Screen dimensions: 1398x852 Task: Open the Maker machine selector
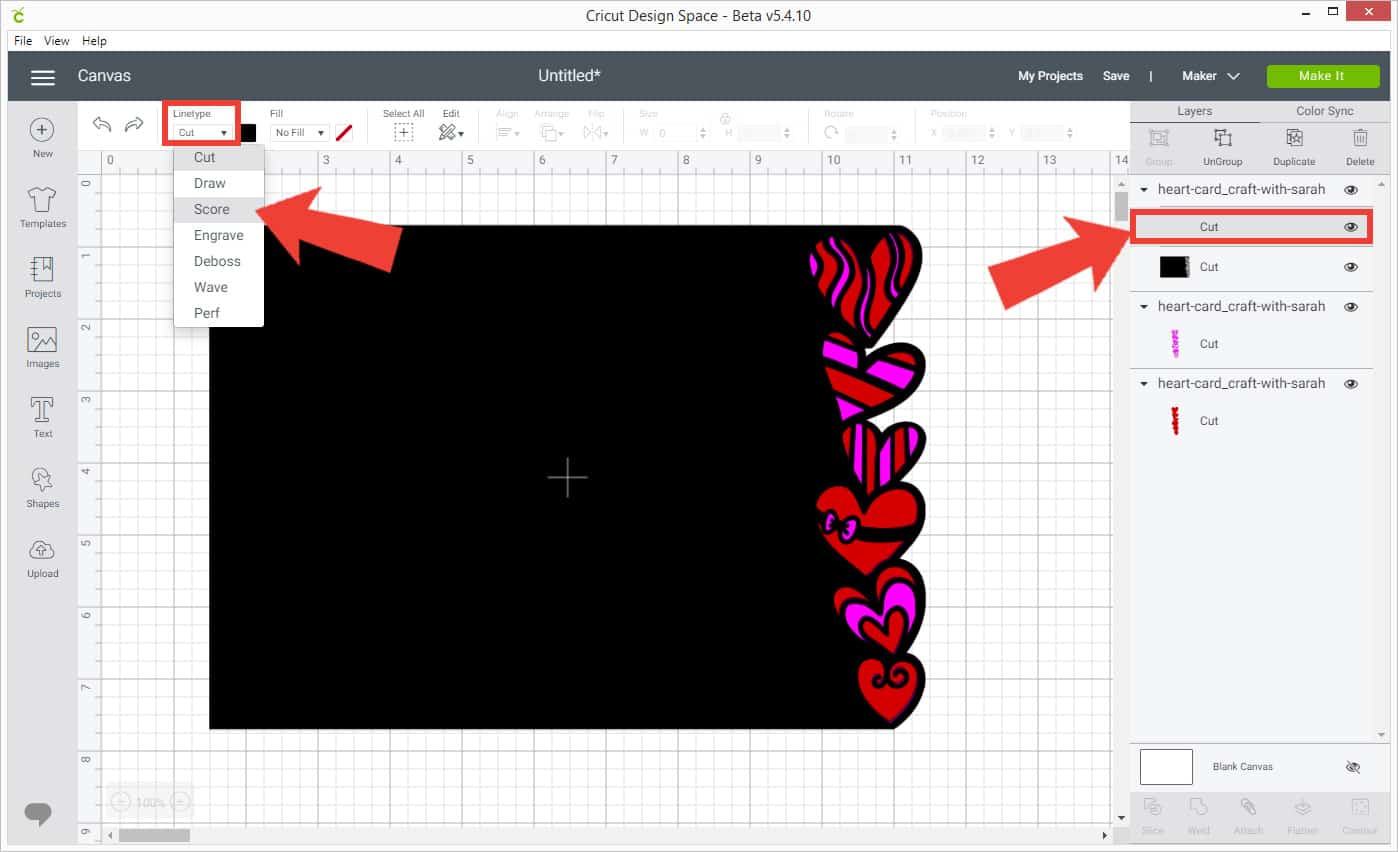tap(1210, 76)
